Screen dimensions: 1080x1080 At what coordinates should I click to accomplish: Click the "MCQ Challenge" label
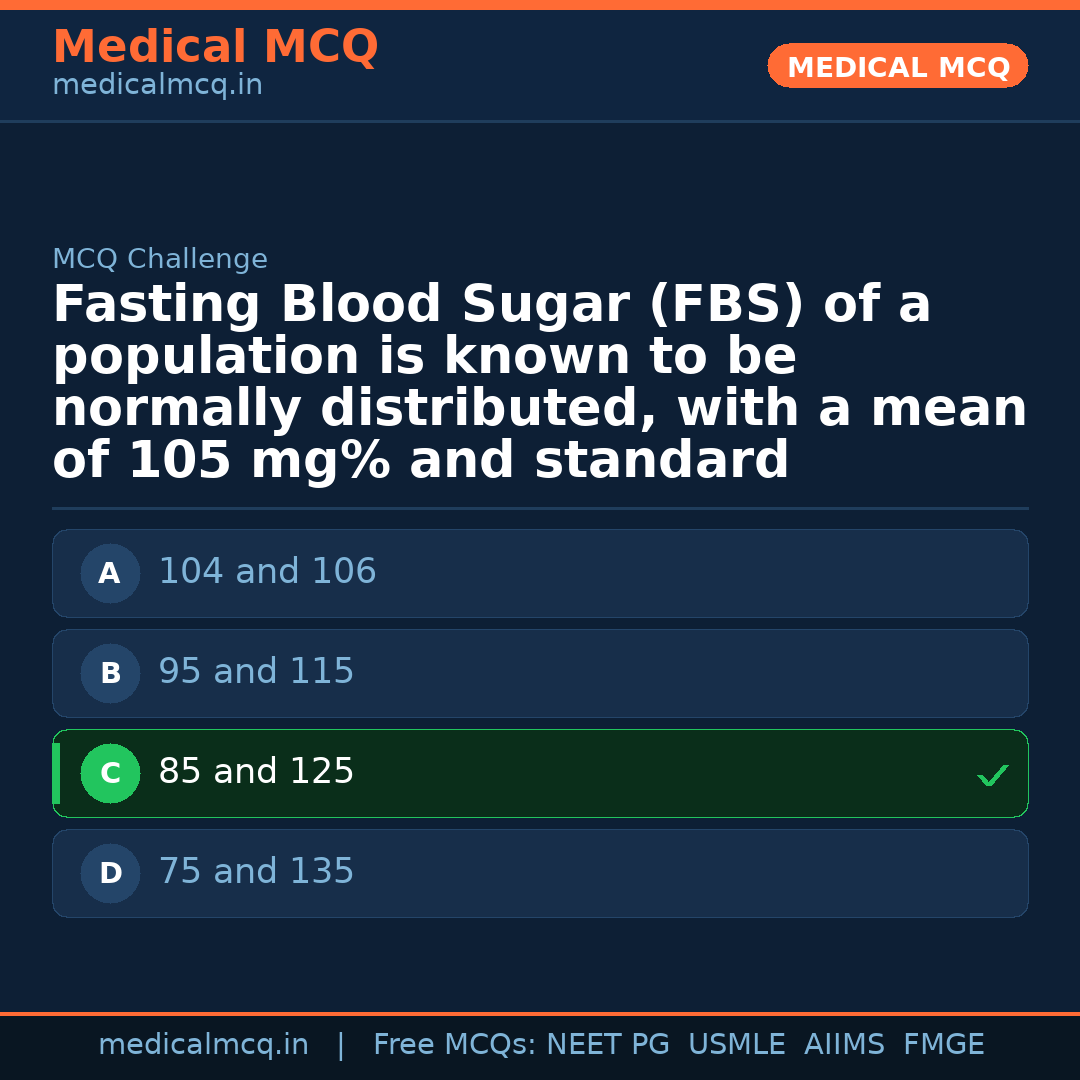click(160, 260)
